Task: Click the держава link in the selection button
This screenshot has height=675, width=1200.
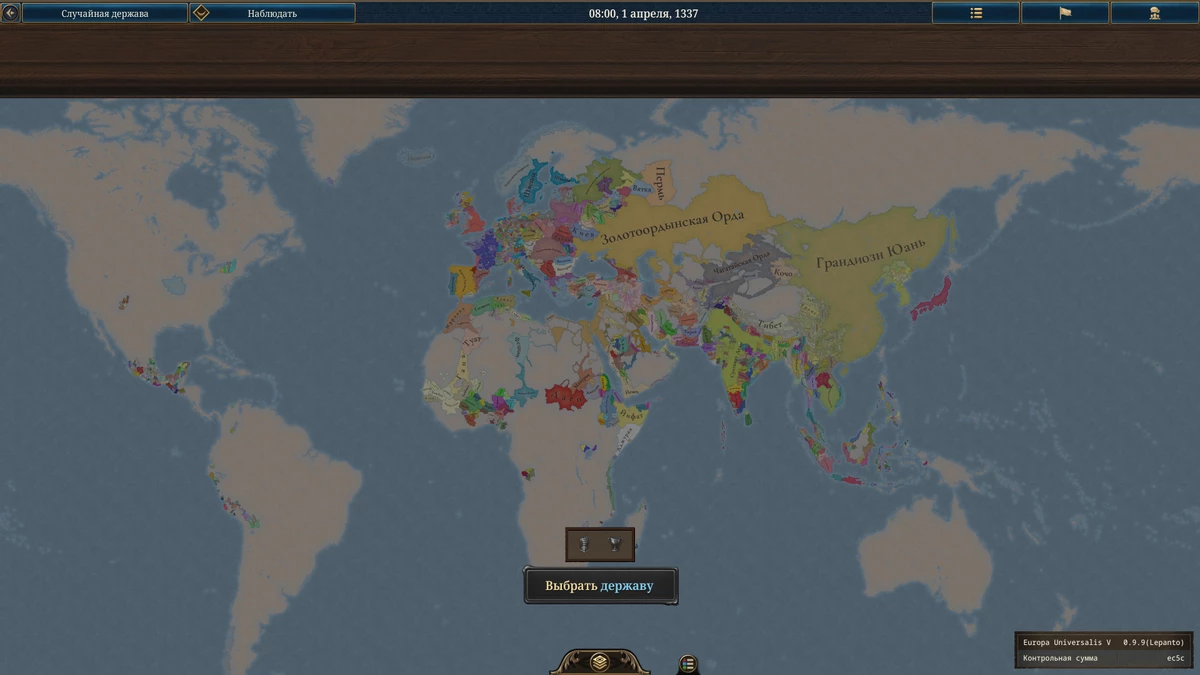Action: pos(628,584)
